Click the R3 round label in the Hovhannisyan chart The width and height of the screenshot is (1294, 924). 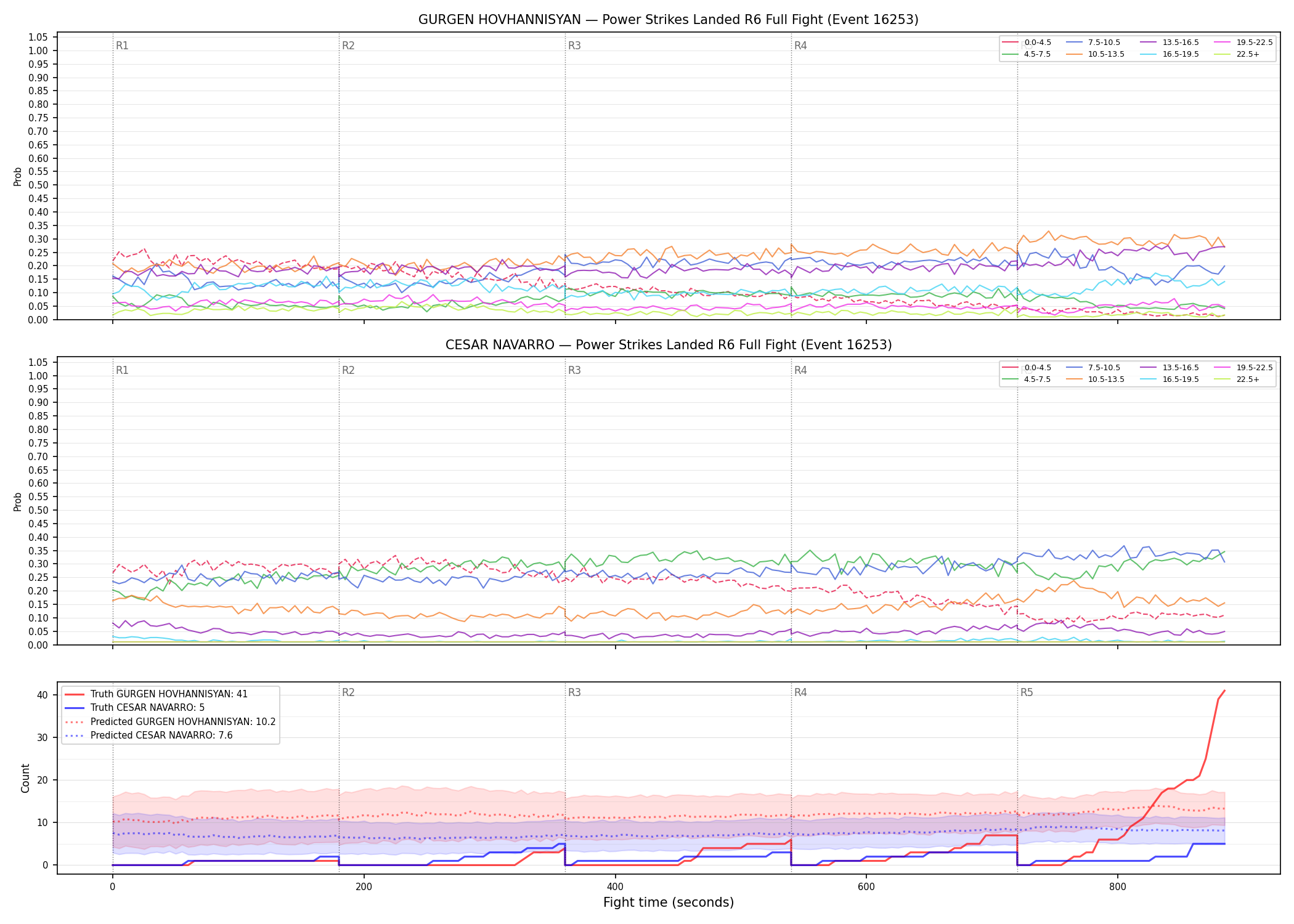pos(574,46)
